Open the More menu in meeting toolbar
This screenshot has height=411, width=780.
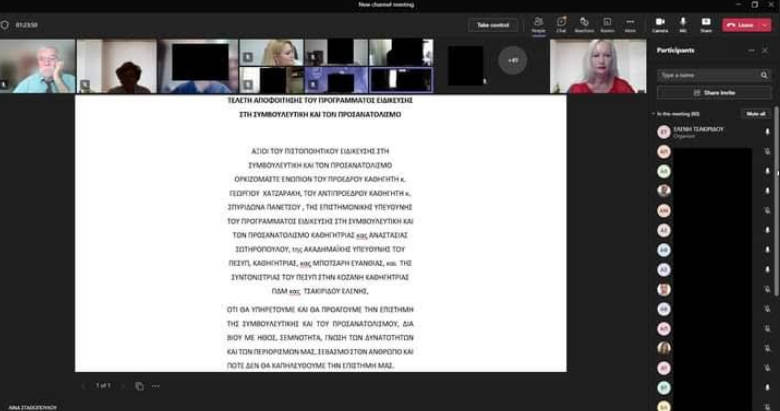tap(630, 24)
